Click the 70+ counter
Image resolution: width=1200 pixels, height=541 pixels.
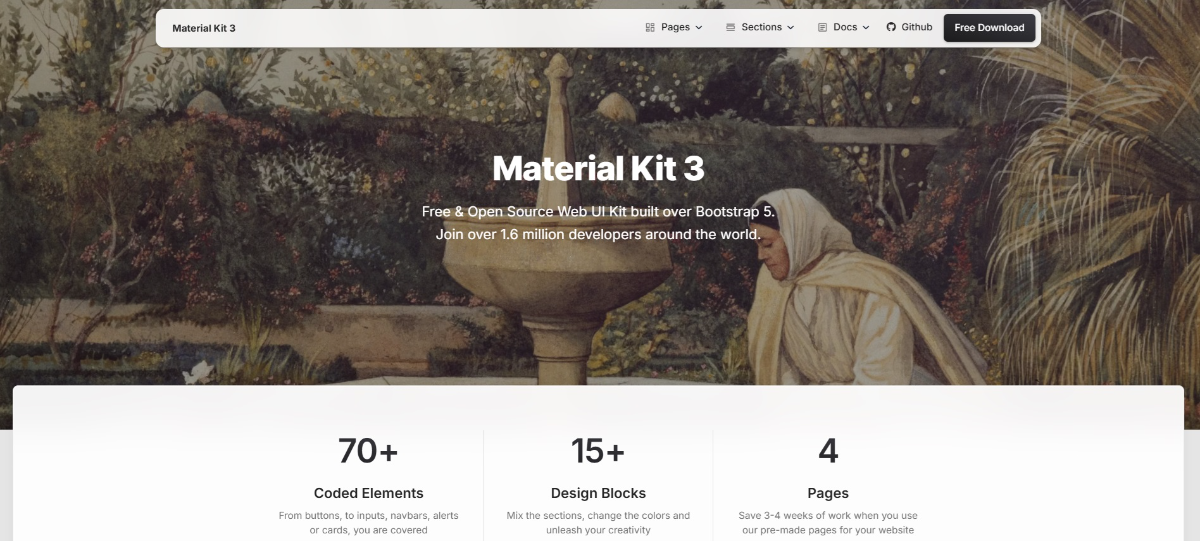[x=368, y=451]
